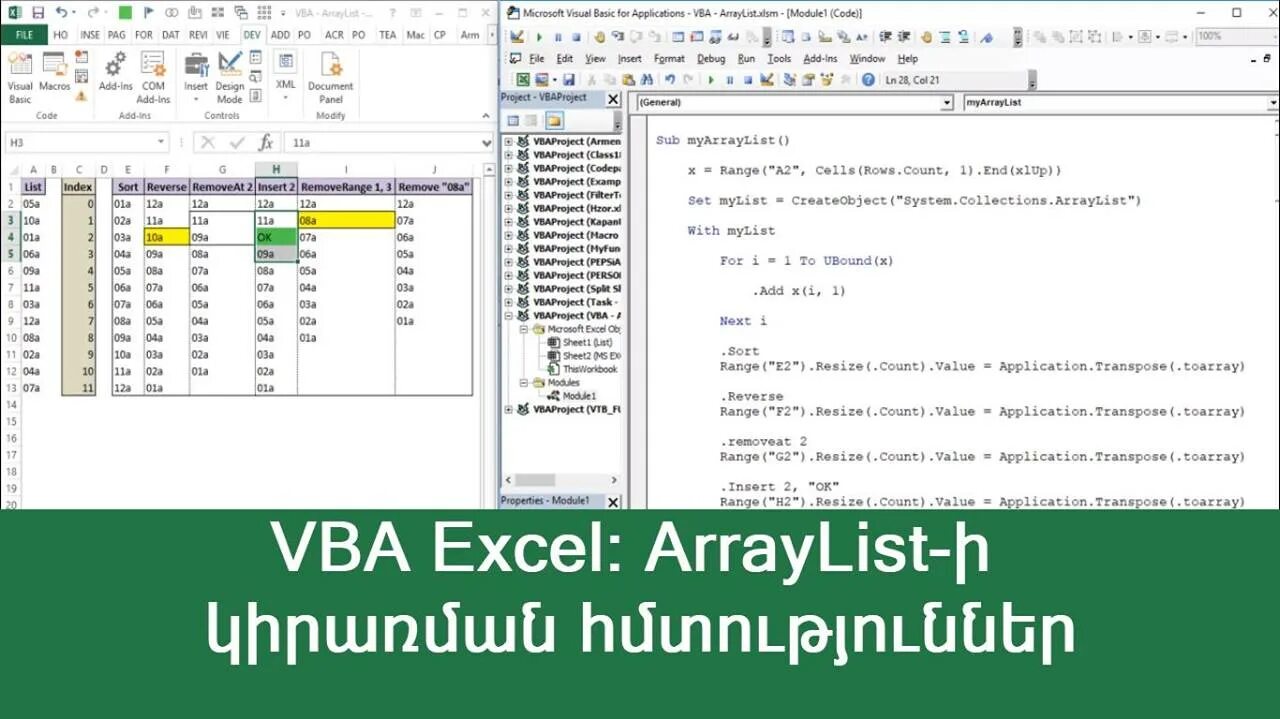Switch to the DAT ribbon tab

171,35
